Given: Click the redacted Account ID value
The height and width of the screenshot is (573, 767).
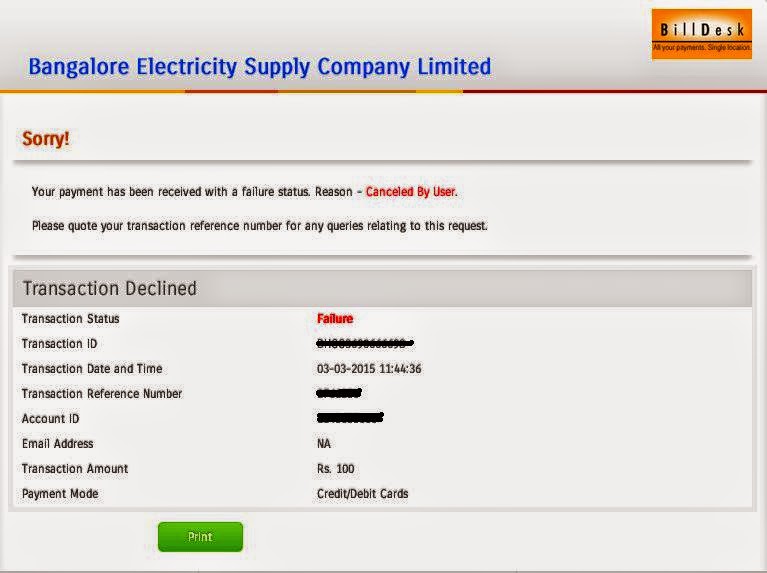Looking at the screenshot, I should [x=350, y=418].
